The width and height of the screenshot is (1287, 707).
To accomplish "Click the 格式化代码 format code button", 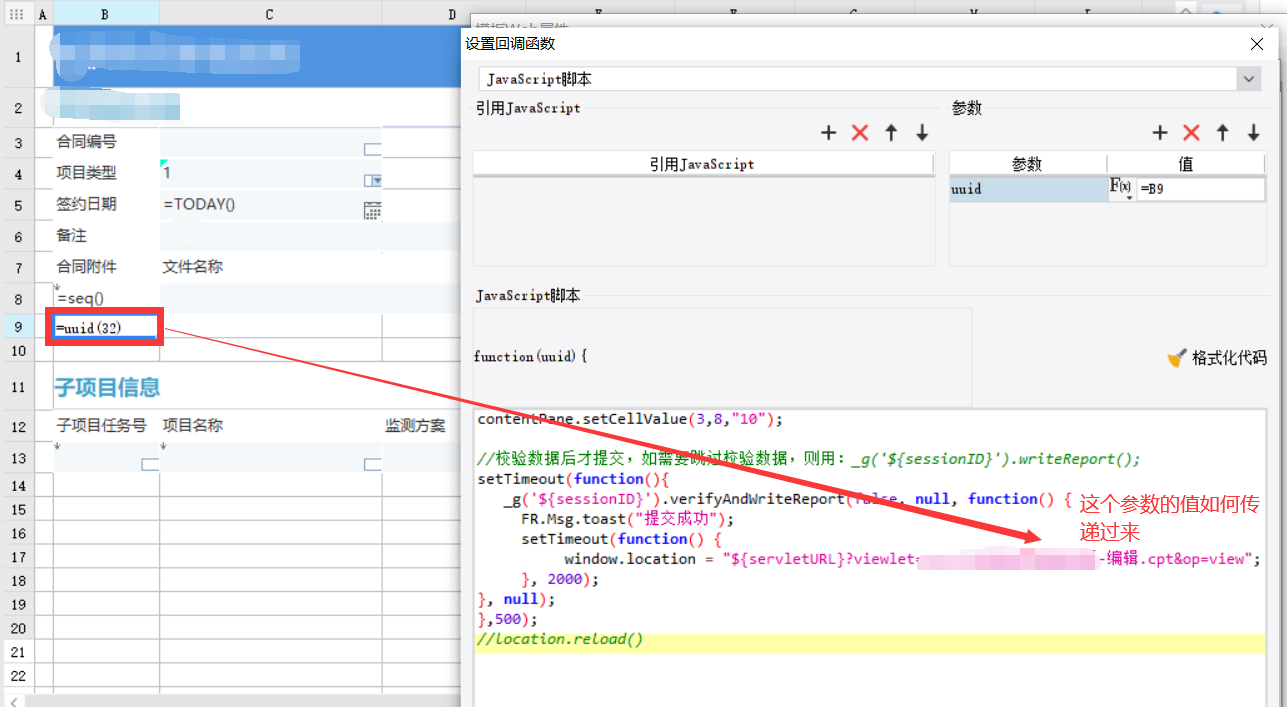I will pos(1217,358).
